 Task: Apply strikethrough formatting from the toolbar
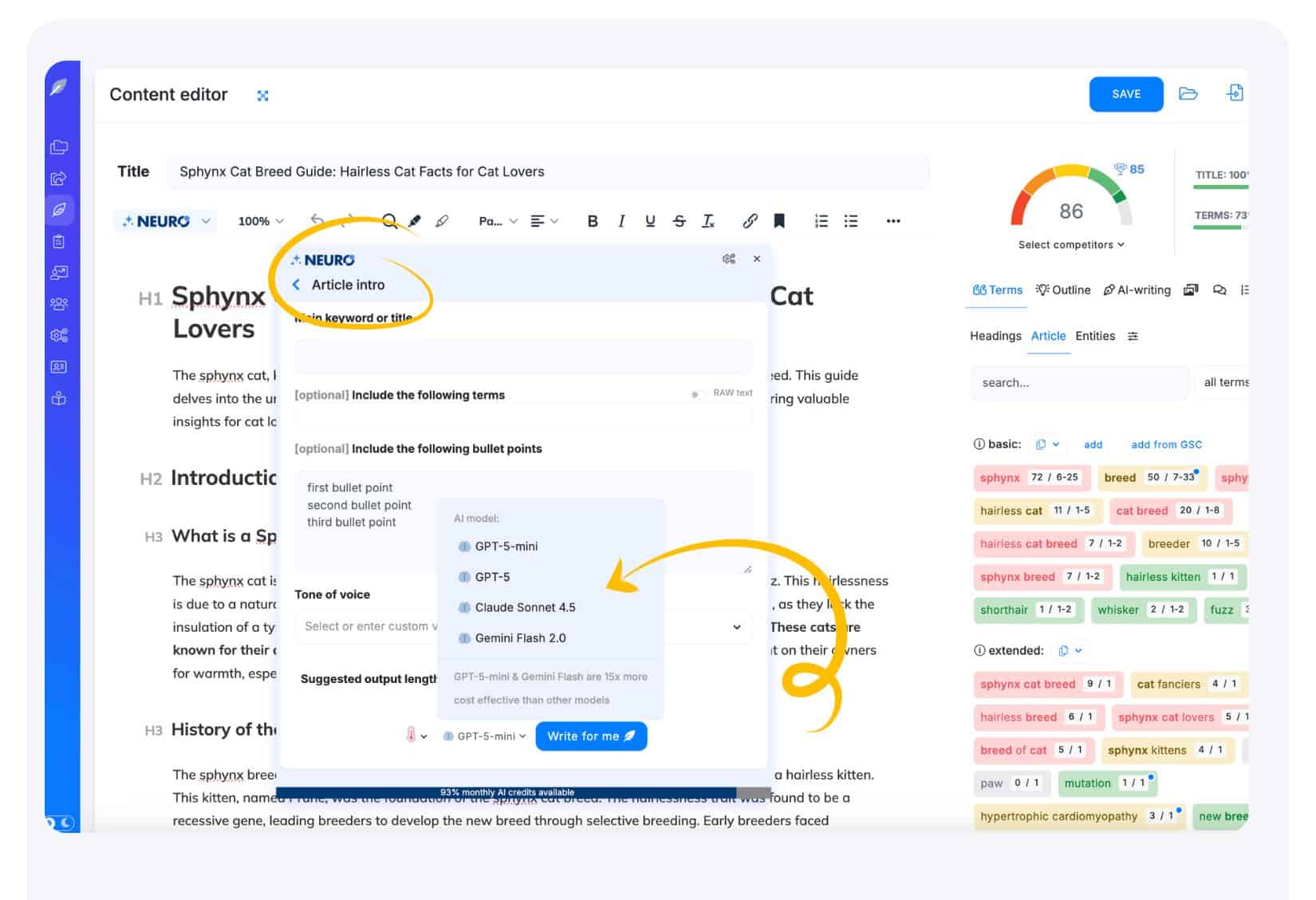coord(679,221)
